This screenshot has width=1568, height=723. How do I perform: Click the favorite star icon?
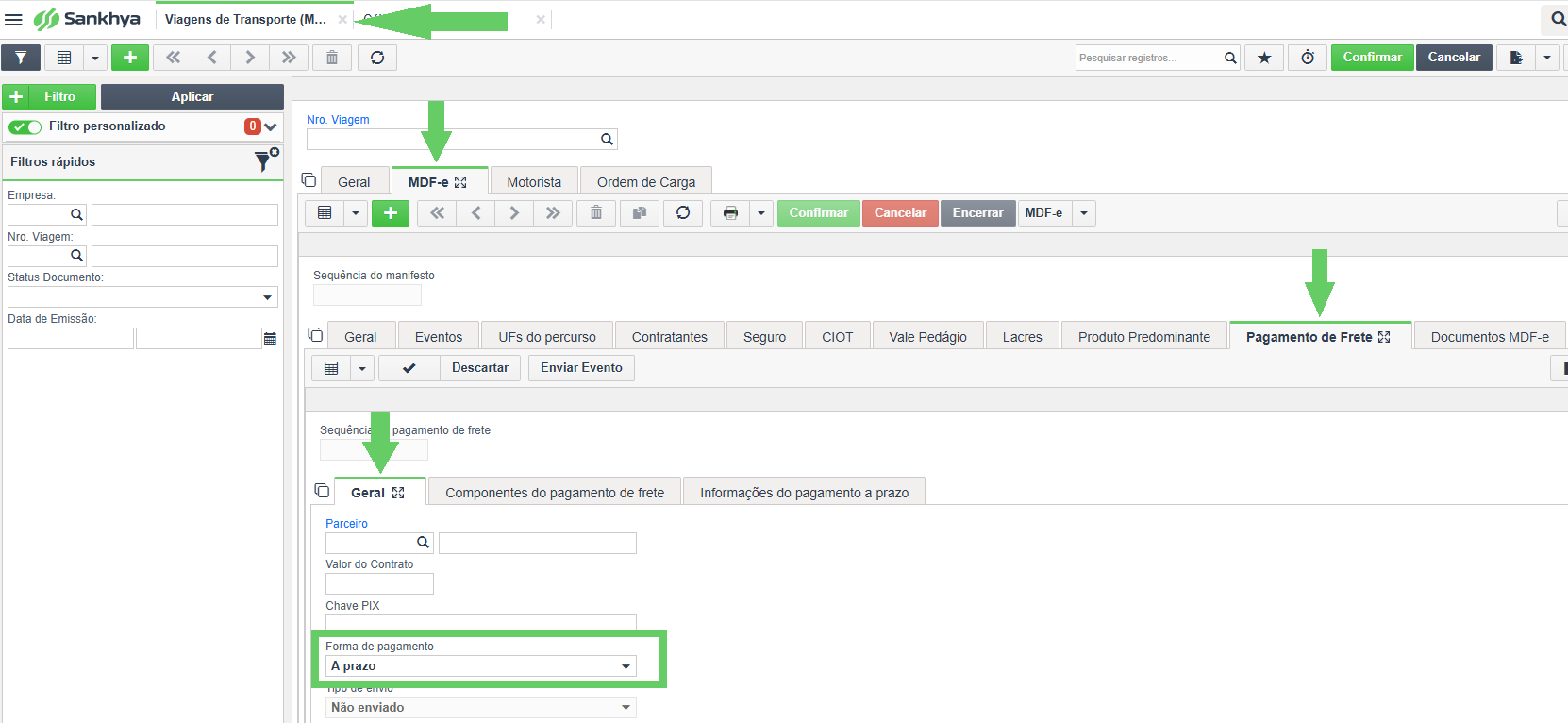pos(1264,58)
